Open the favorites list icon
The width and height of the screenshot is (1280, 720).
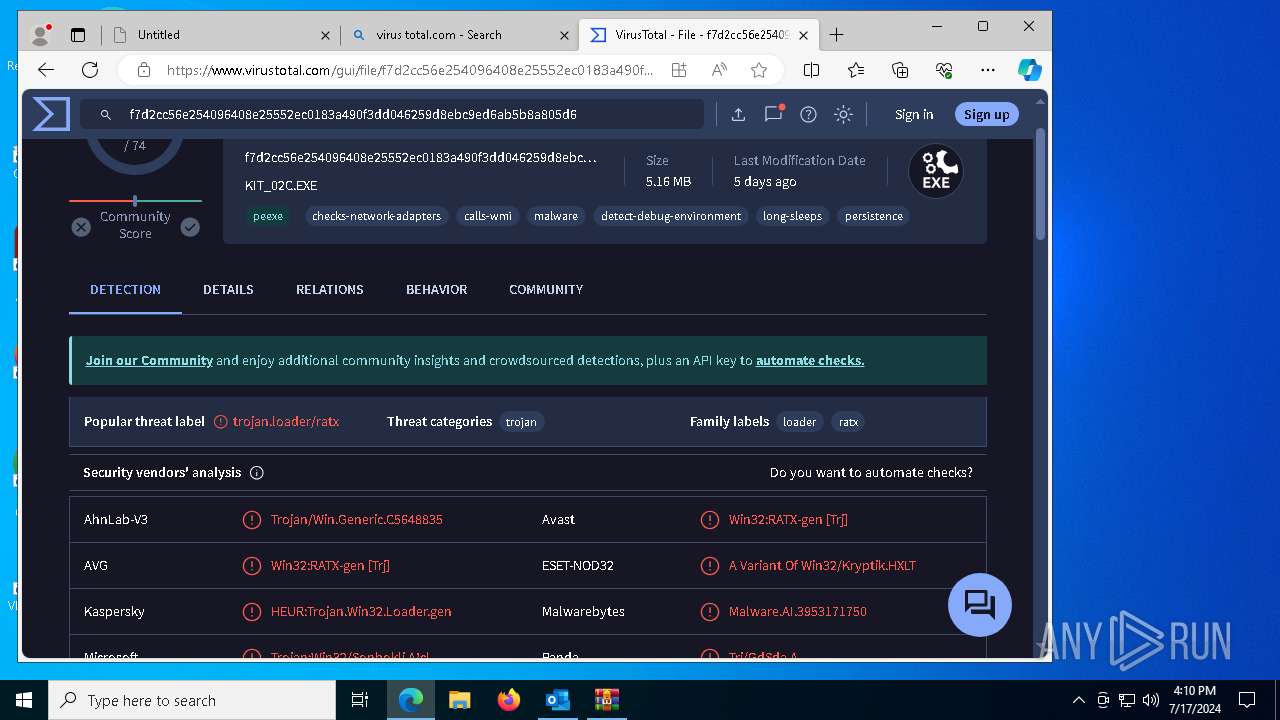click(x=856, y=70)
